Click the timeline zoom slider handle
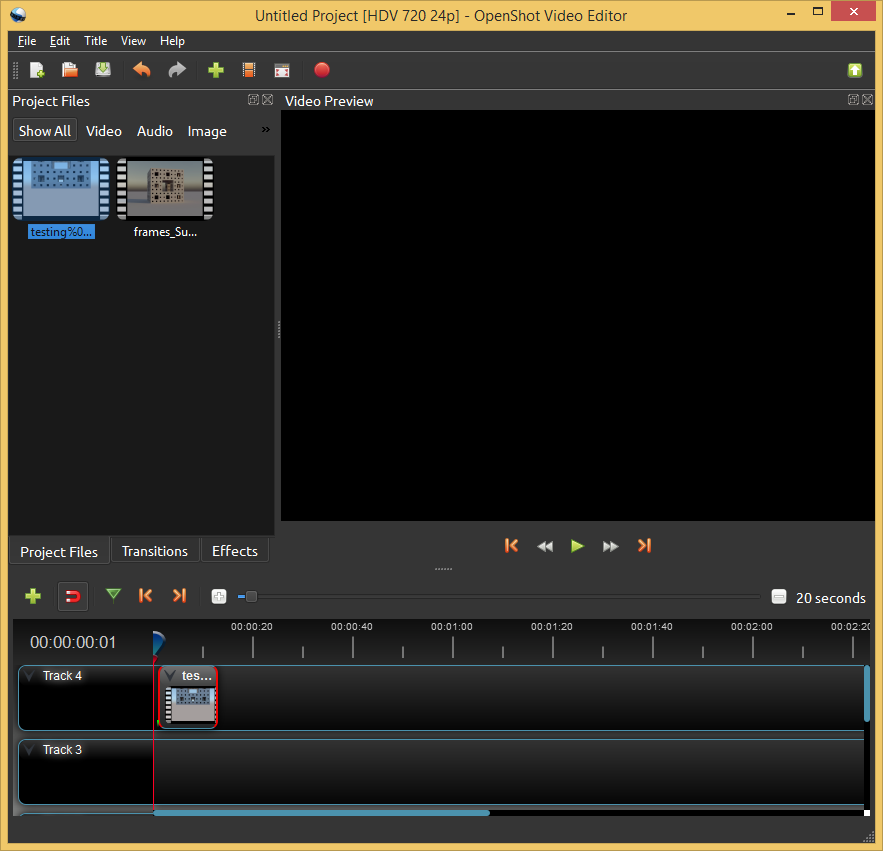 pyautogui.click(x=251, y=596)
